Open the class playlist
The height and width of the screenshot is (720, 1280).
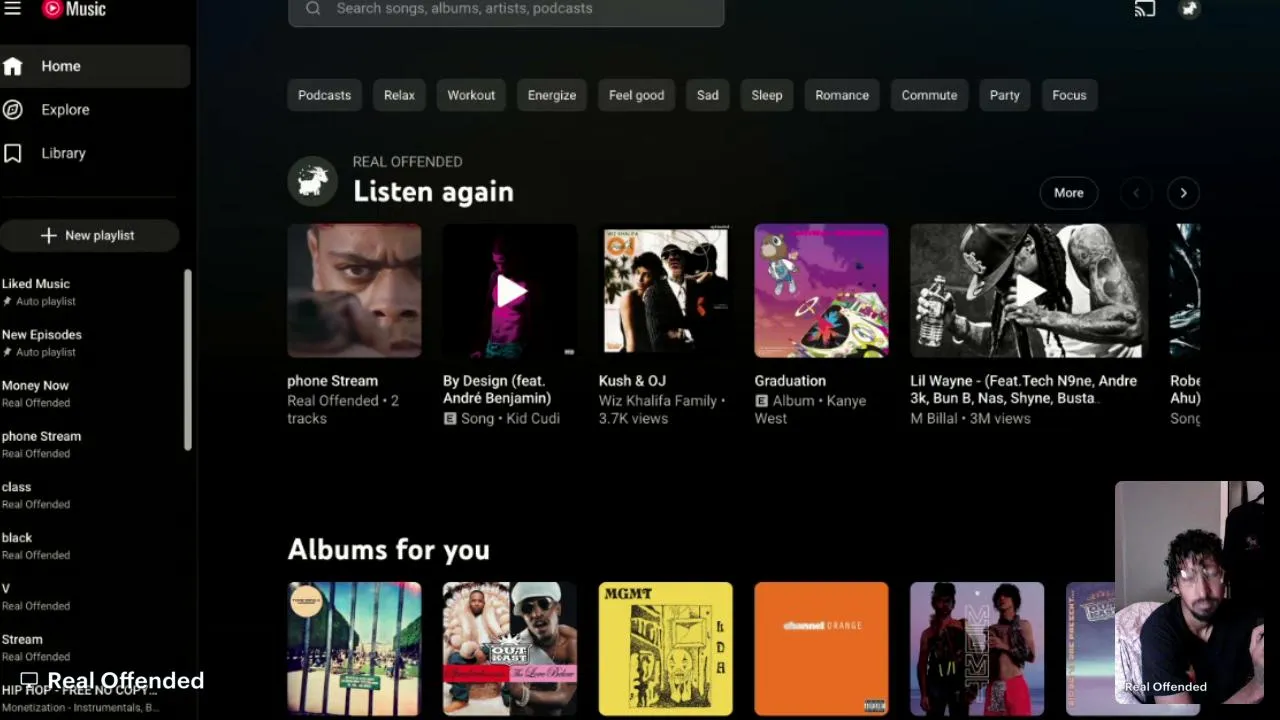90,496
